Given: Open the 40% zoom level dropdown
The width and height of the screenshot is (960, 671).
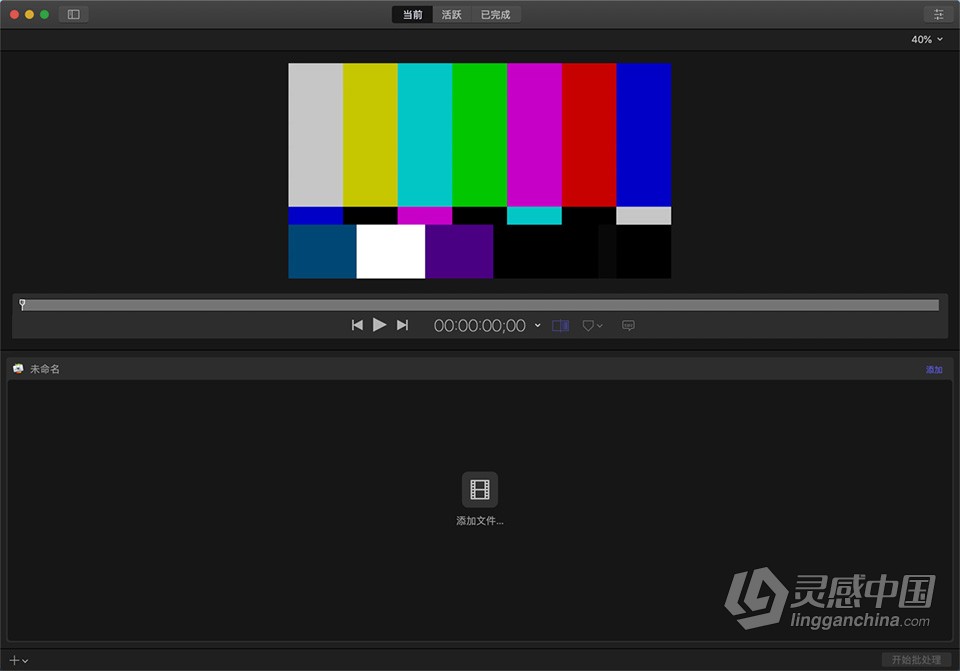Looking at the screenshot, I should [926, 39].
